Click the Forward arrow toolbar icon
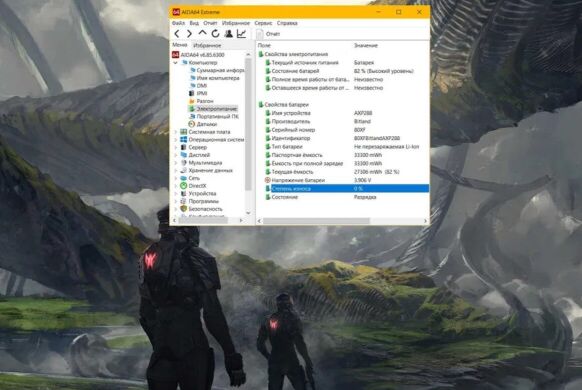The width and height of the screenshot is (582, 390). pos(189,34)
